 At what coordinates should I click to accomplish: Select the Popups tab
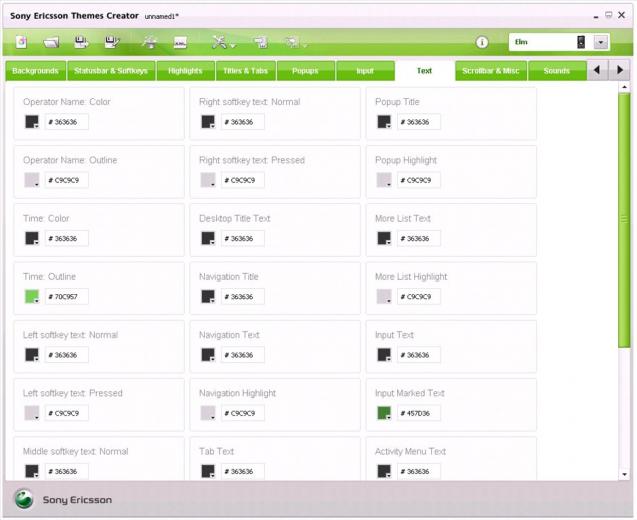click(305, 71)
